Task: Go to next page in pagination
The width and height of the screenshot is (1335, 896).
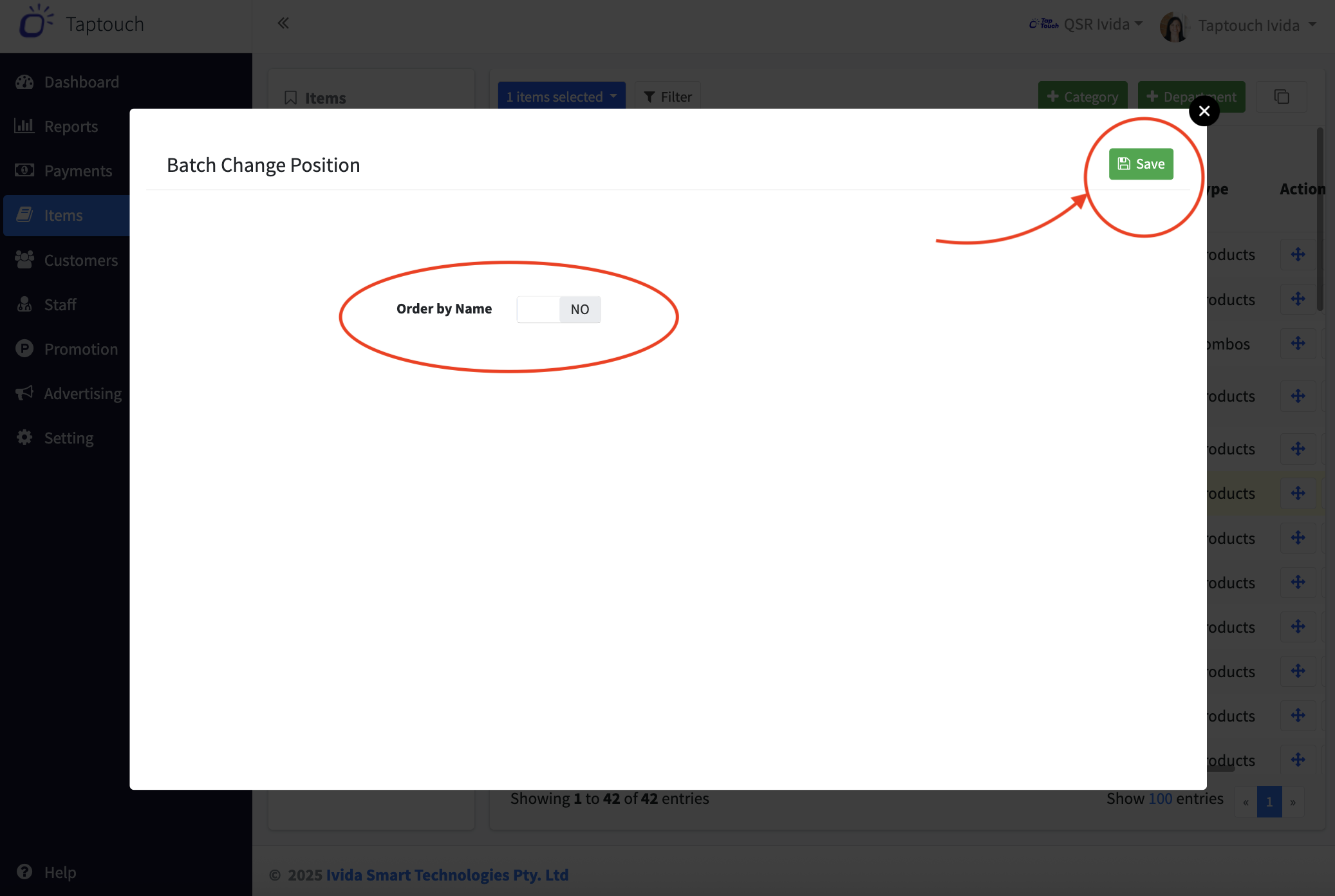Action: [x=1293, y=802]
